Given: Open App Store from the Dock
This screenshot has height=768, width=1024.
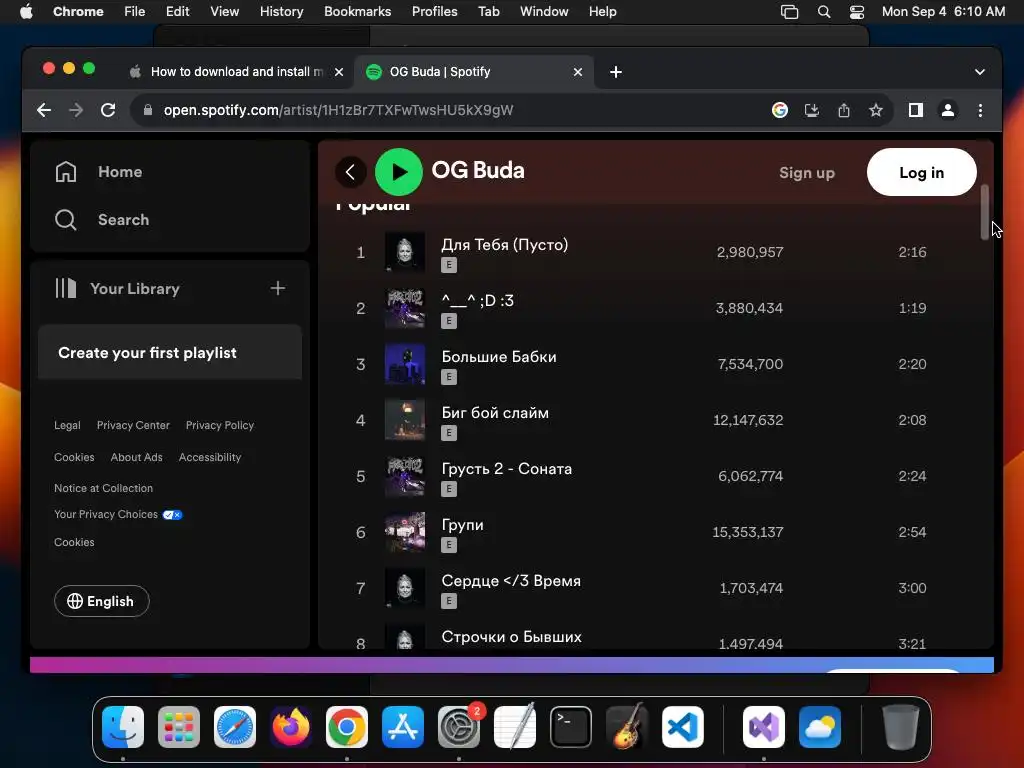Looking at the screenshot, I should 403,727.
